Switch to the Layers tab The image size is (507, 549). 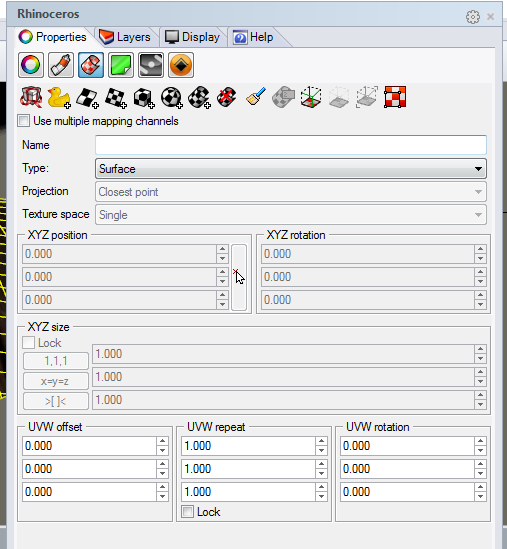click(125, 37)
